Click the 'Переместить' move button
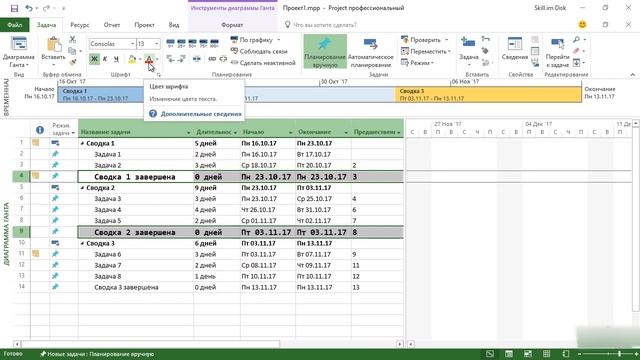This screenshot has width=640, height=360. coord(426,51)
